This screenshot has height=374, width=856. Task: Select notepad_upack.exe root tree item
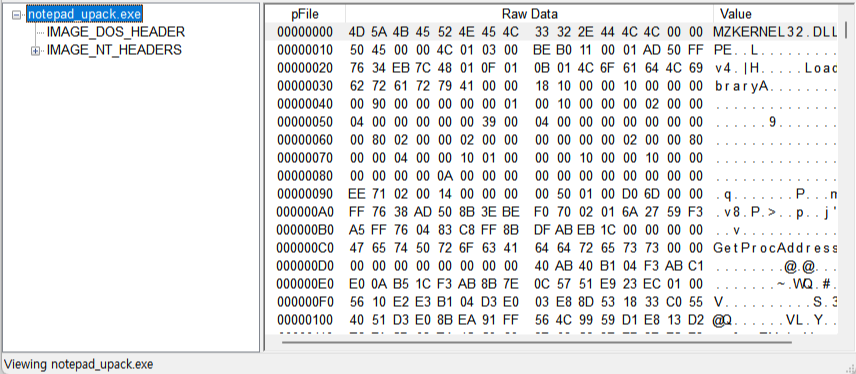[x=84, y=14]
